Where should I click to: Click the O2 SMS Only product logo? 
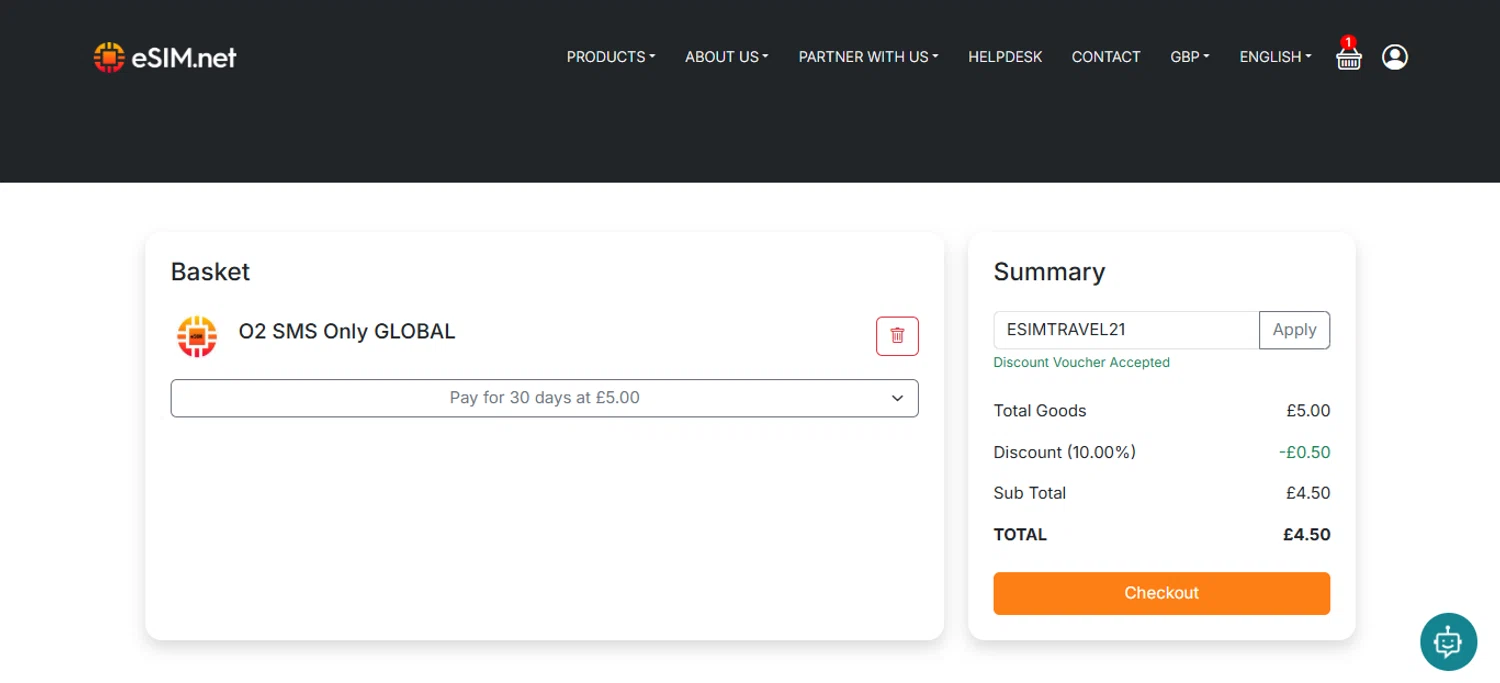(197, 336)
